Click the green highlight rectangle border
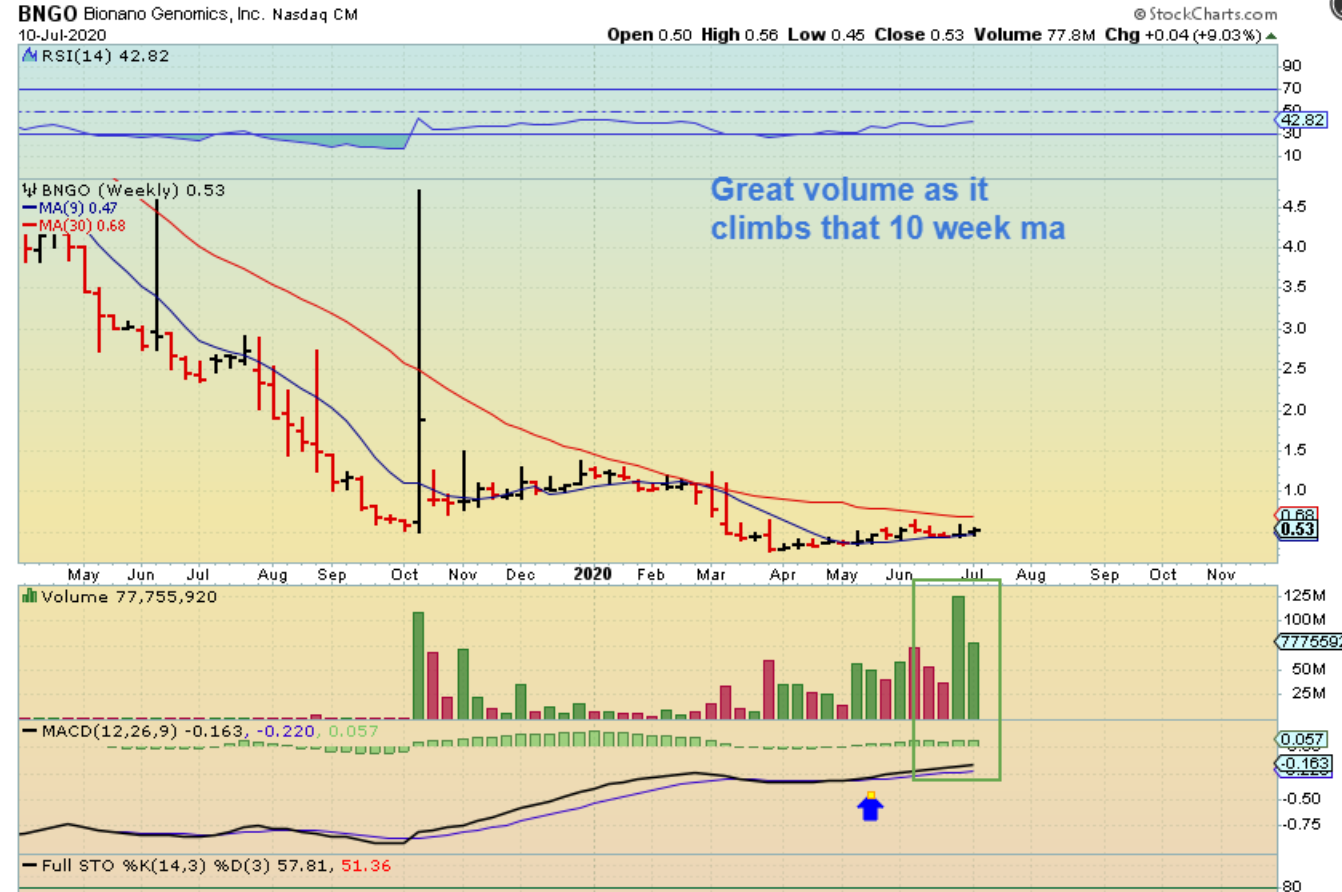1342x892 pixels. 999,680
